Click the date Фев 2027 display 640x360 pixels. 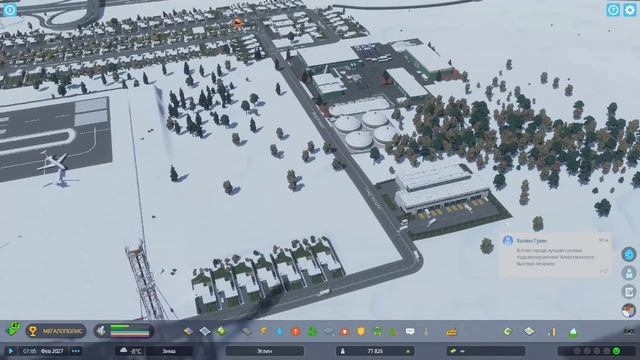(x=52, y=351)
